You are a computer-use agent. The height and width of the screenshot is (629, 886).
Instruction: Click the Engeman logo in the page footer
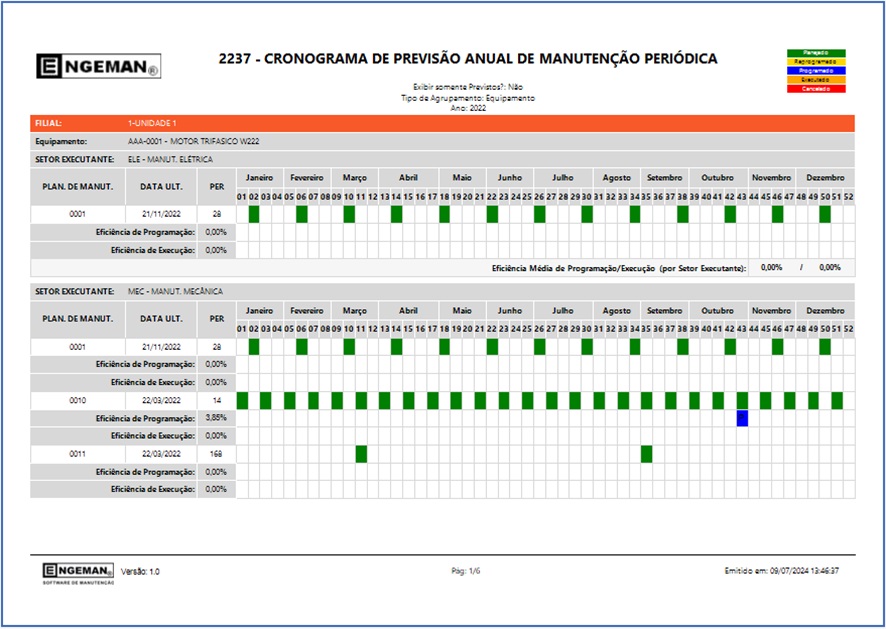77,571
